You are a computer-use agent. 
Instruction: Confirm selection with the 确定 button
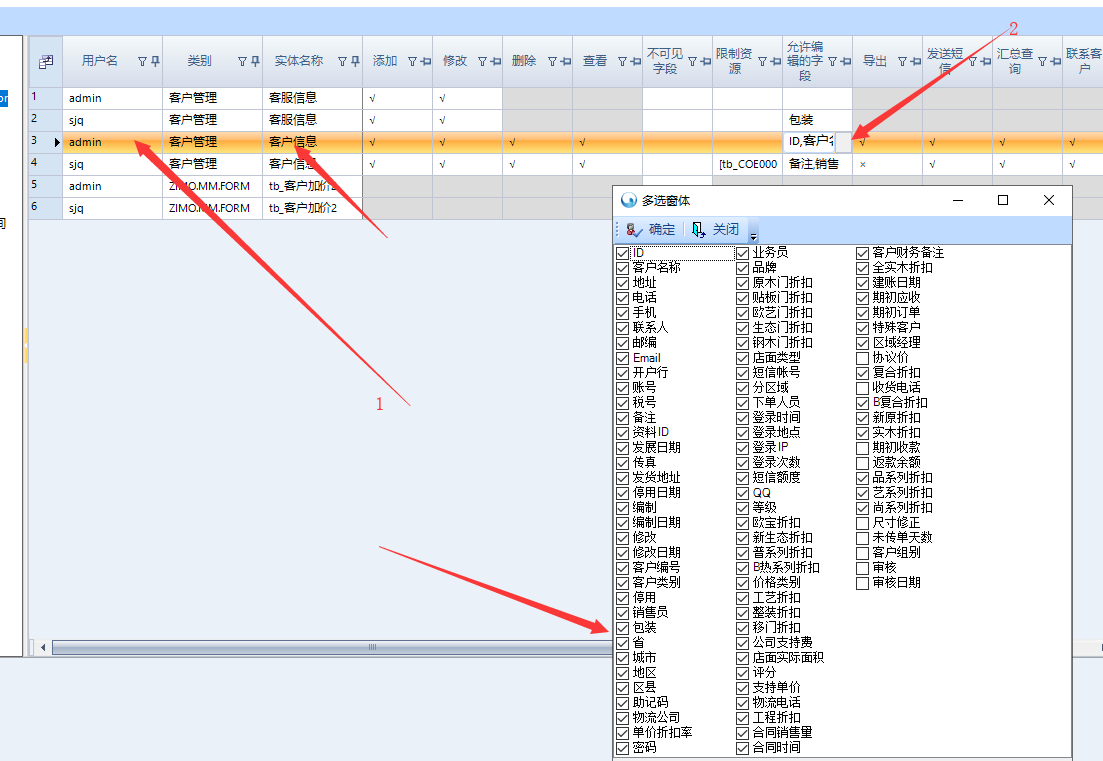point(650,230)
